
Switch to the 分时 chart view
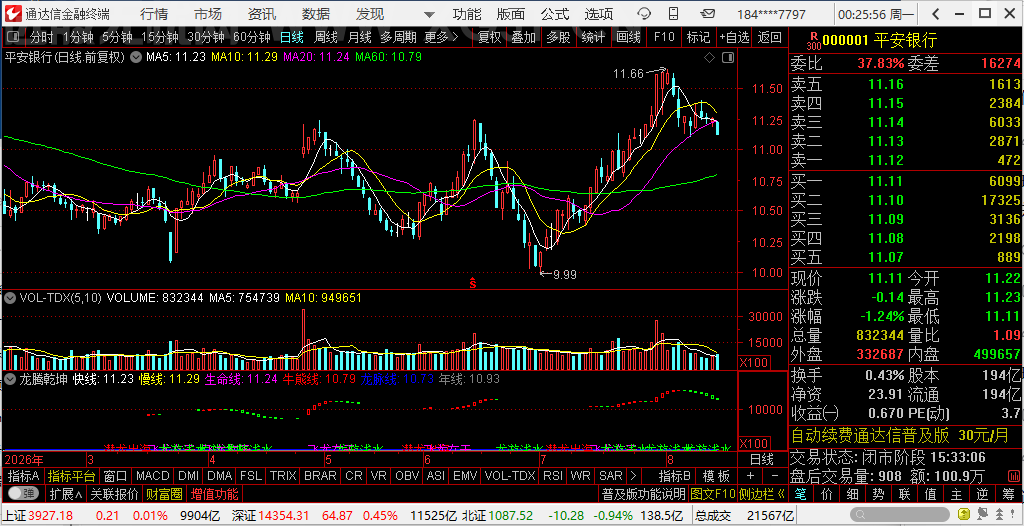click(42, 38)
